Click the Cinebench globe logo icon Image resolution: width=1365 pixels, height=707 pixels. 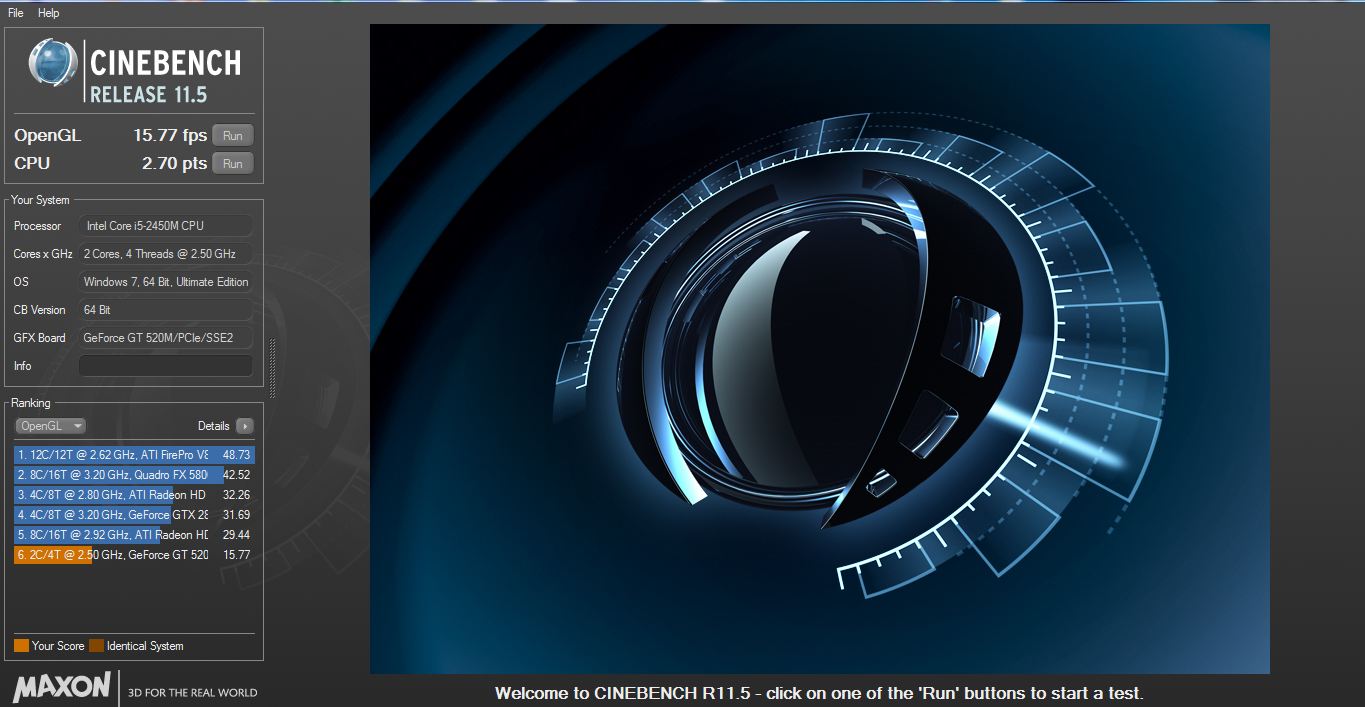(53, 62)
